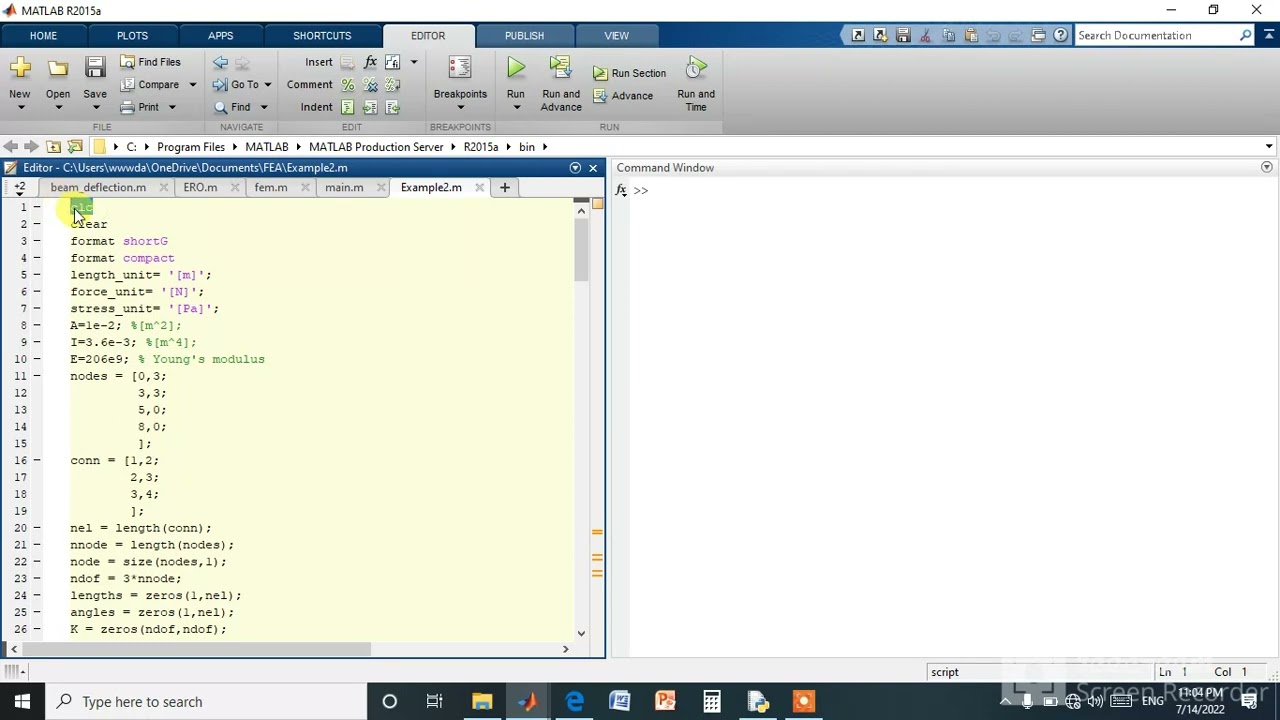The height and width of the screenshot is (720, 1280).
Task: Open the beam_deflection.m file tab
Action: click(x=98, y=187)
